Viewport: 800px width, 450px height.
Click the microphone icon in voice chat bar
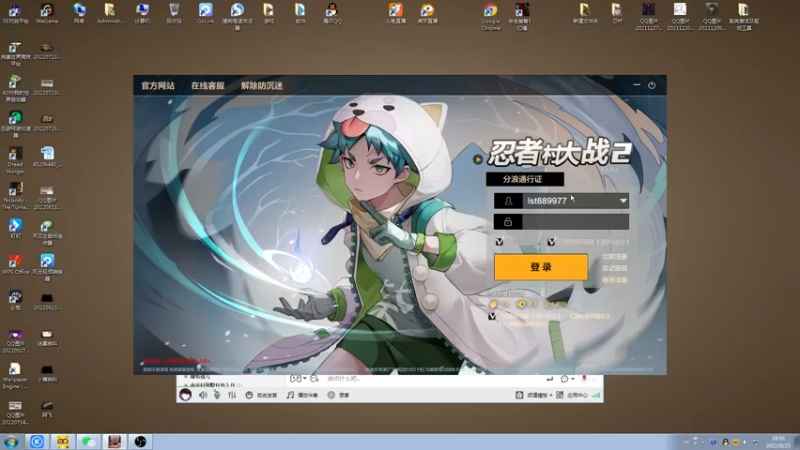(x=217, y=395)
